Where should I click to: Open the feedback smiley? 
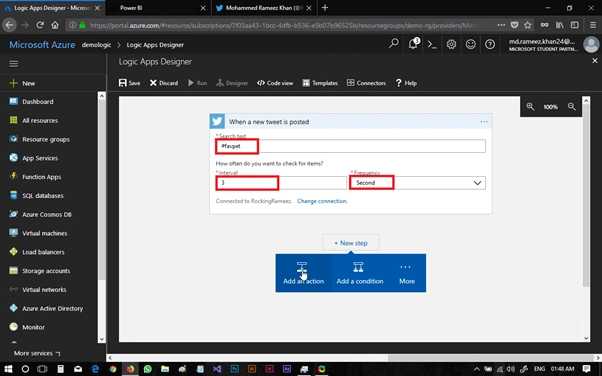coord(471,44)
